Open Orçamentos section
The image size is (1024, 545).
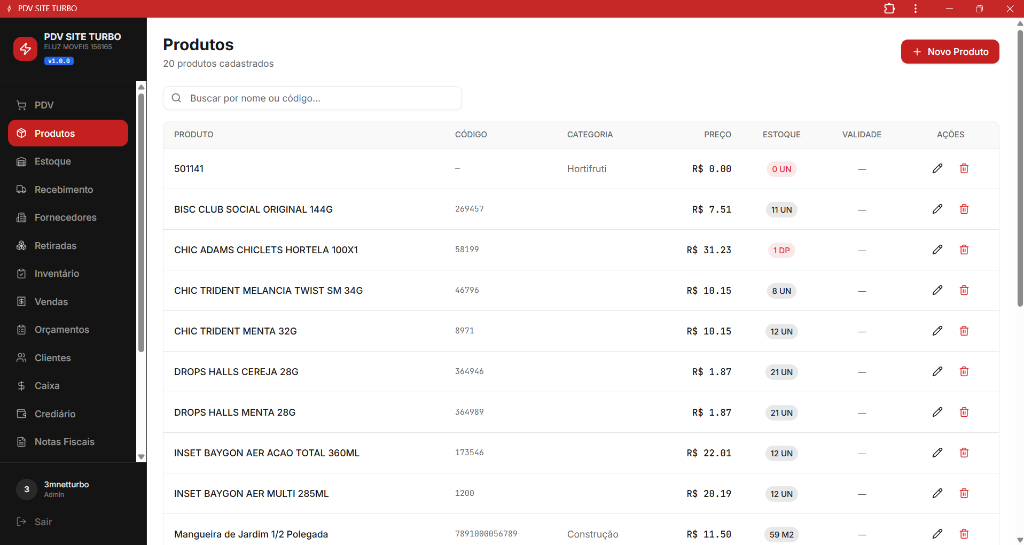point(68,330)
